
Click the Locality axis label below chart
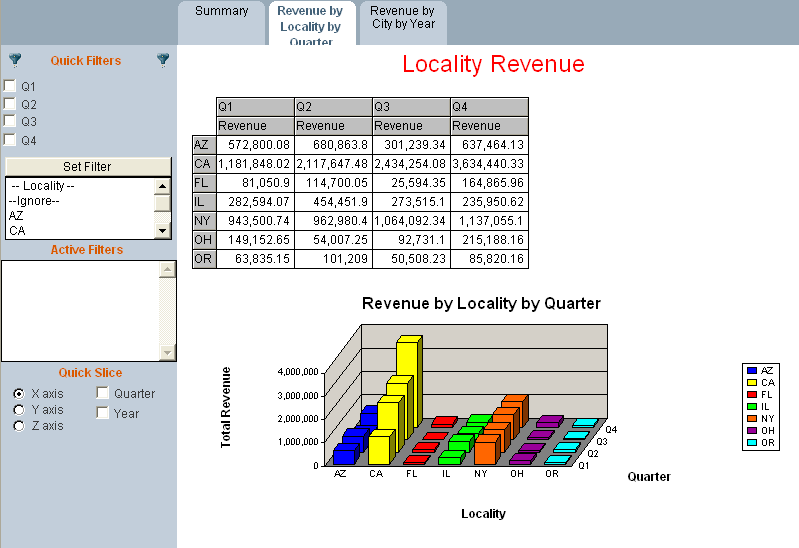[x=483, y=513]
